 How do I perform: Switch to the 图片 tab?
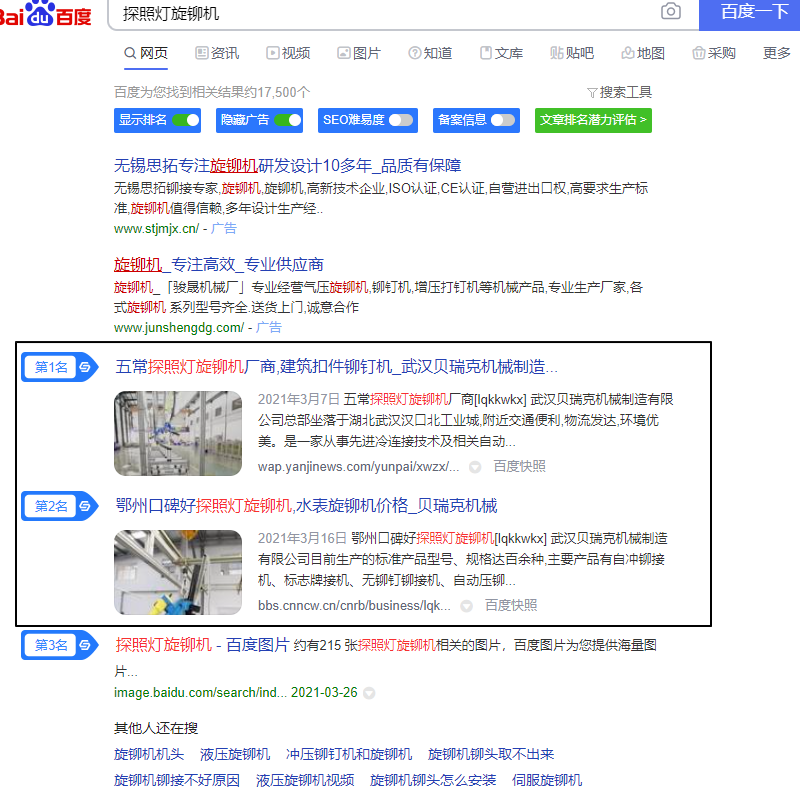coord(359,53)
